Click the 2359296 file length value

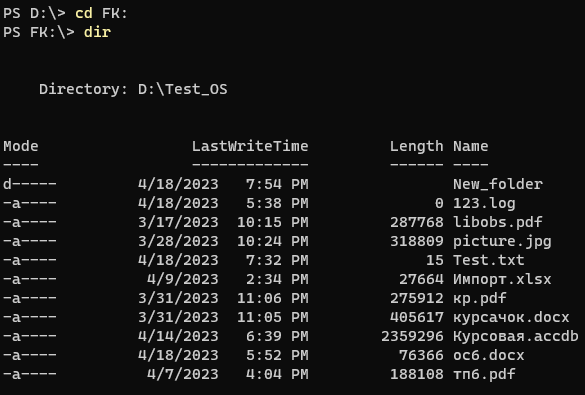point(412,336)
